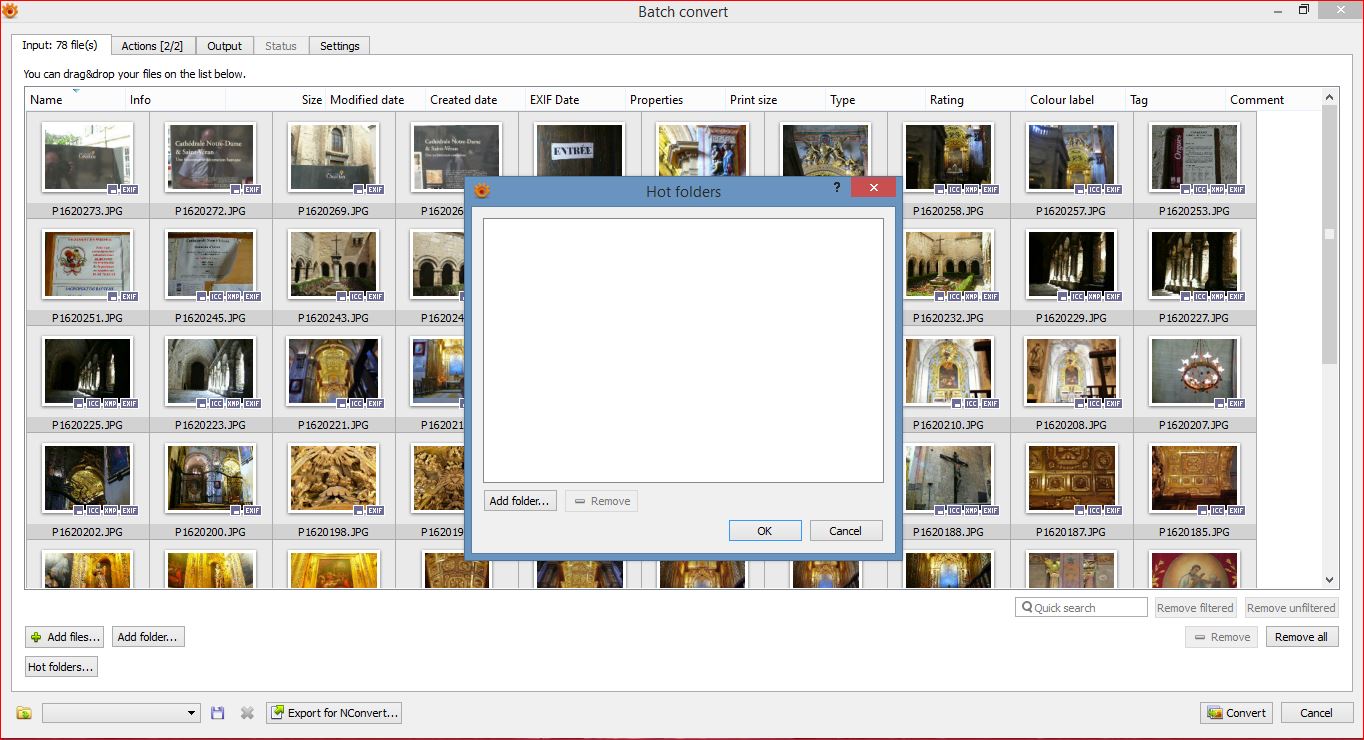Click the XnView logo in Batch convert title bar
This screenshot has height=740, width=1364.
click(10, 11)
